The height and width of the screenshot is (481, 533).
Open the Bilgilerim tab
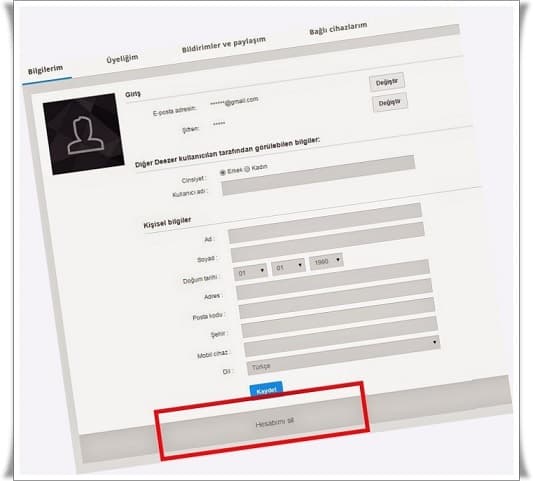coord(46,70)
